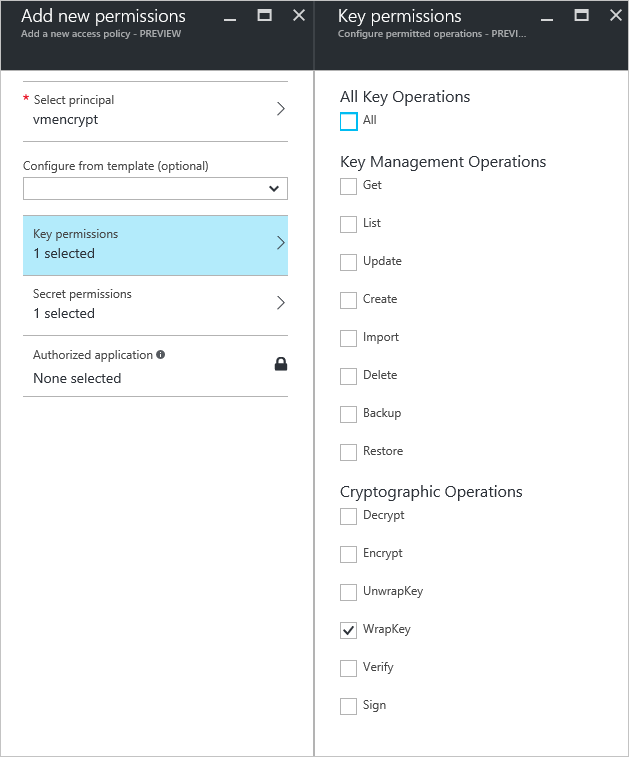Click the lock icon beside Authorized application
This screenshot has height=757, width=629.
(281, 365)
